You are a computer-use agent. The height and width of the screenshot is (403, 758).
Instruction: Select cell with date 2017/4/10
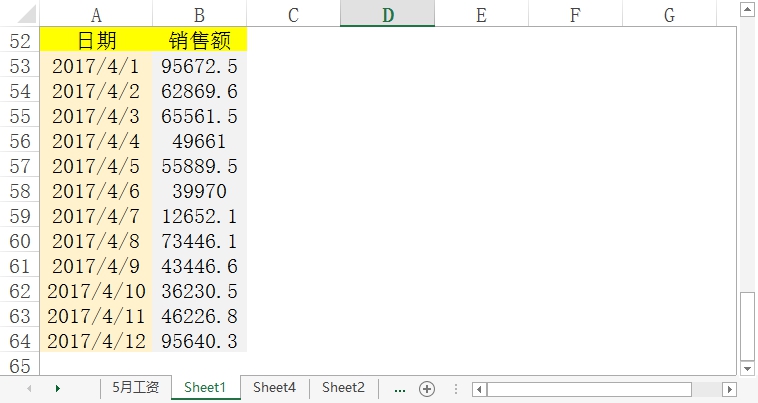click(x=96, y=291)
